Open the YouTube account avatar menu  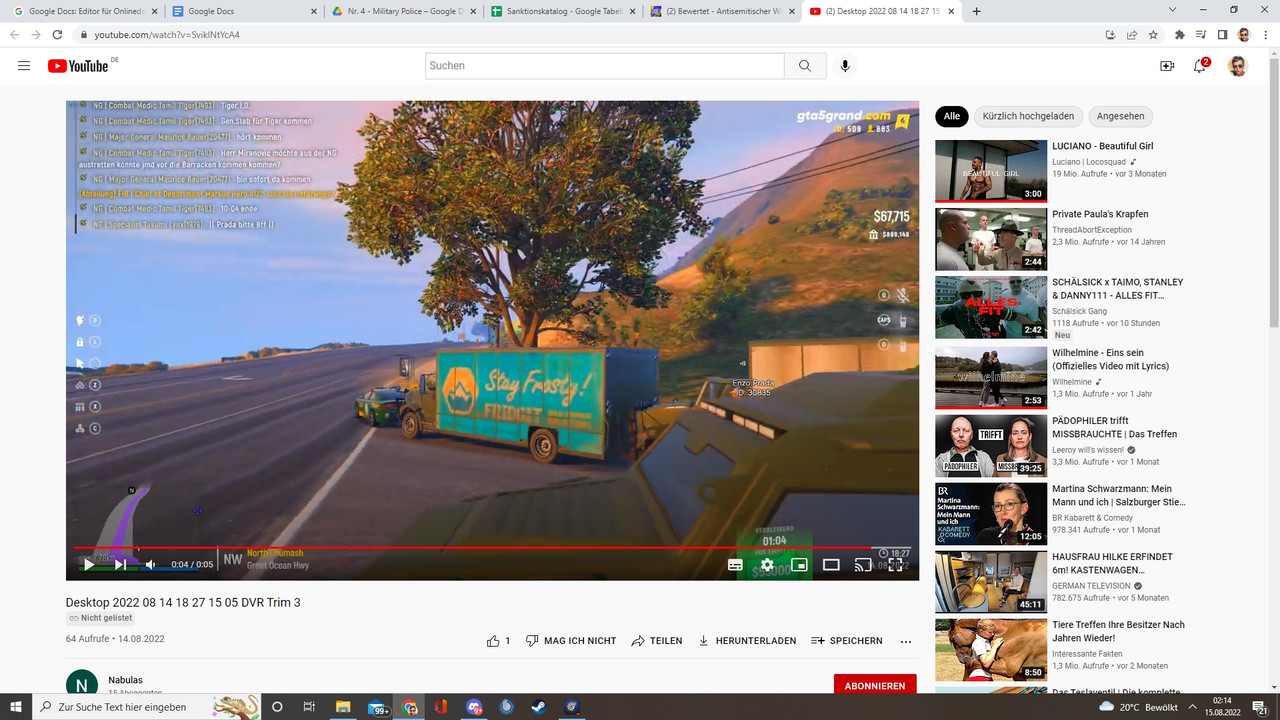1238,66
